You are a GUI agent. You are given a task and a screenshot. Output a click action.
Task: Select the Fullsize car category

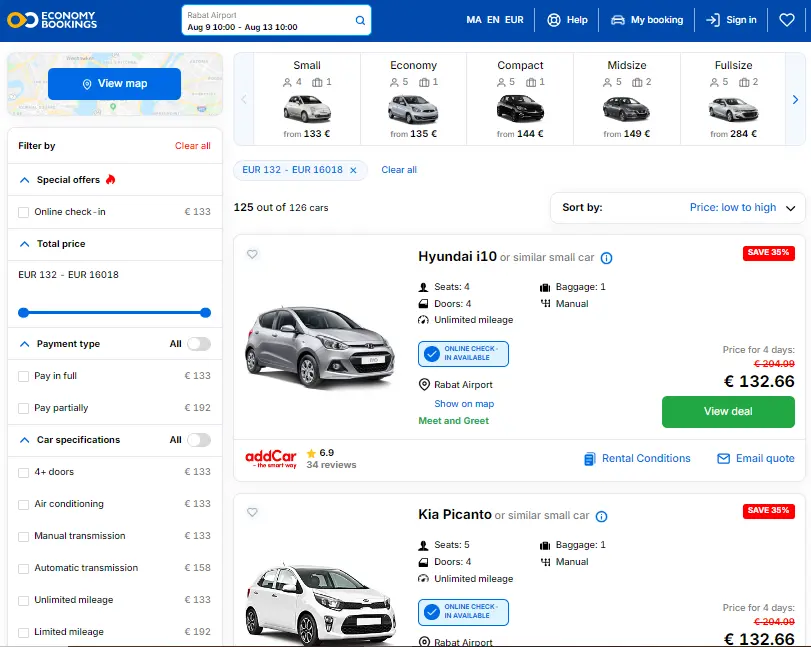pyautogui.click(x=733, y=99)
